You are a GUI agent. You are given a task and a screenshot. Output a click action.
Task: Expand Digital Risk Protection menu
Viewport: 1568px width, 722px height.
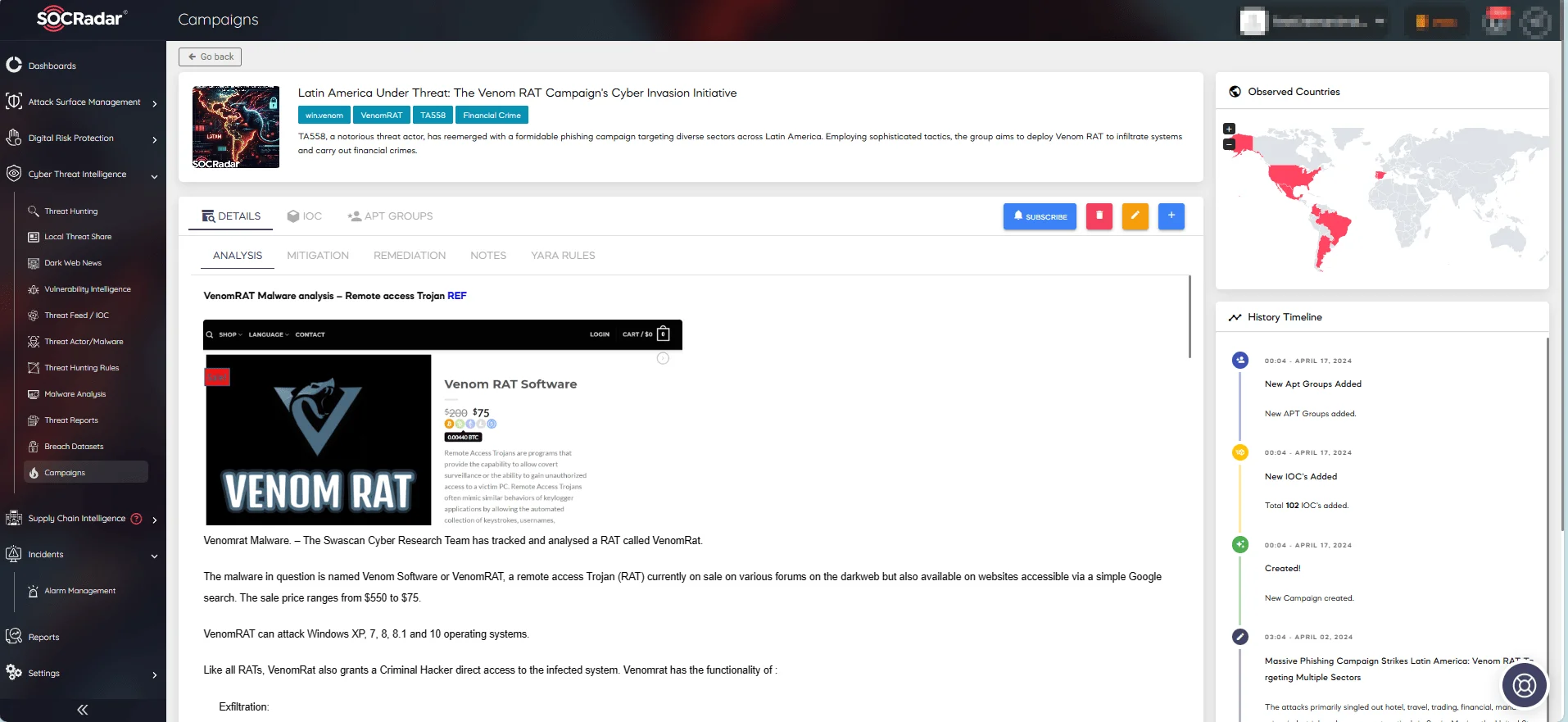pos(154,139)
